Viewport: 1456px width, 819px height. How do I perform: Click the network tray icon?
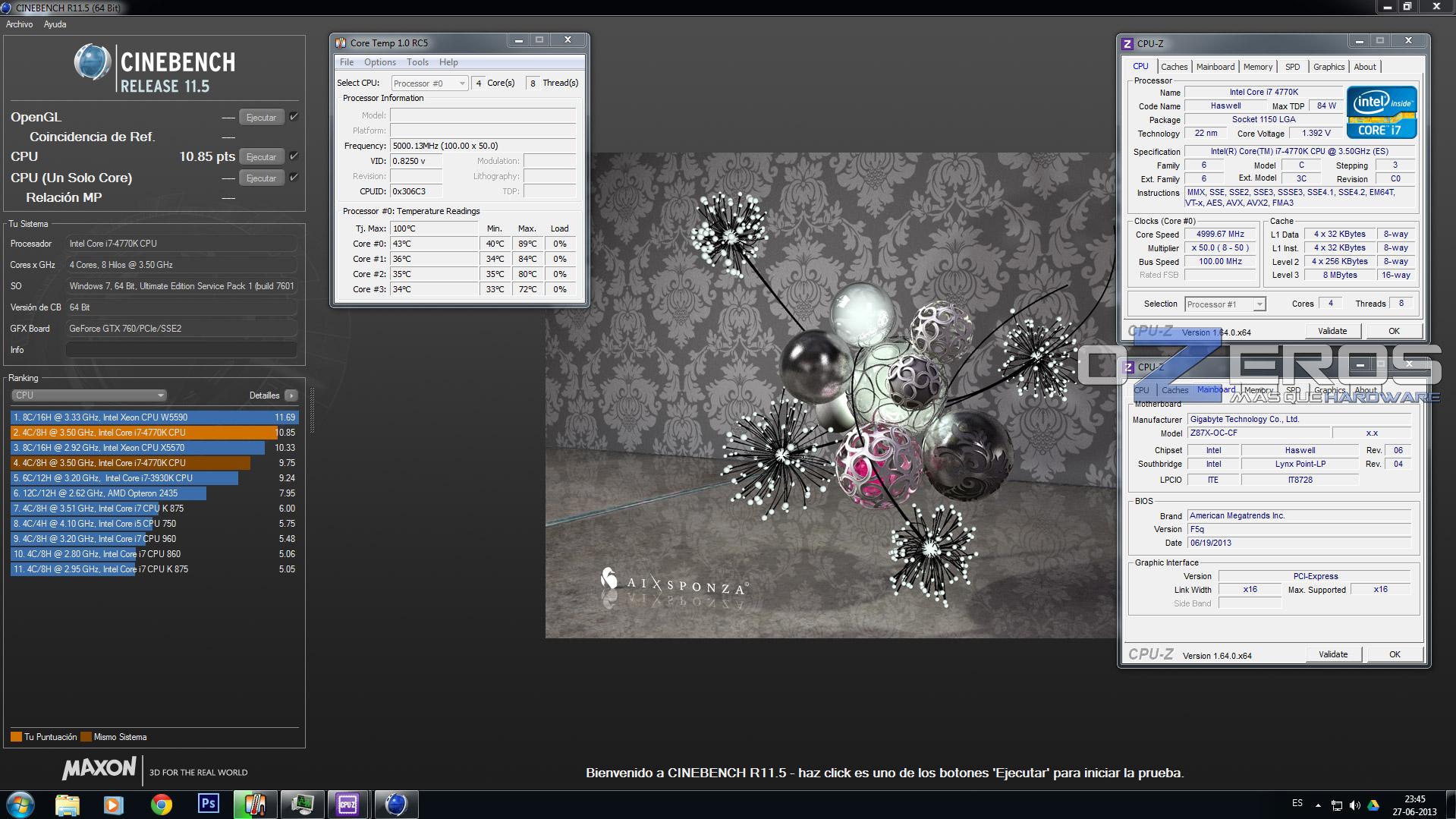[x=1337, y=805]
